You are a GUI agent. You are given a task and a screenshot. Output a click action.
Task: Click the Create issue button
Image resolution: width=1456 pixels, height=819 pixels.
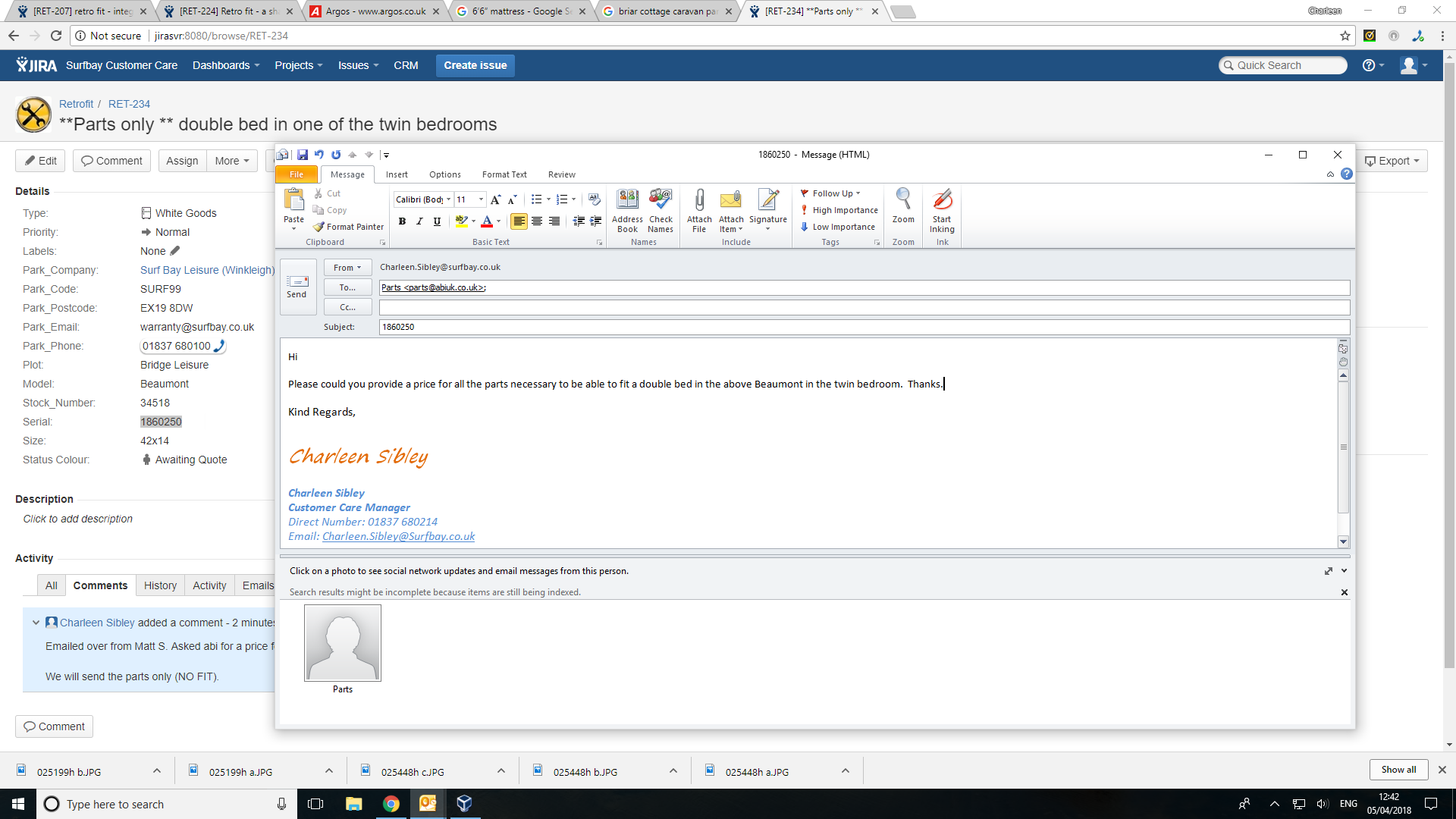(475, 65)
